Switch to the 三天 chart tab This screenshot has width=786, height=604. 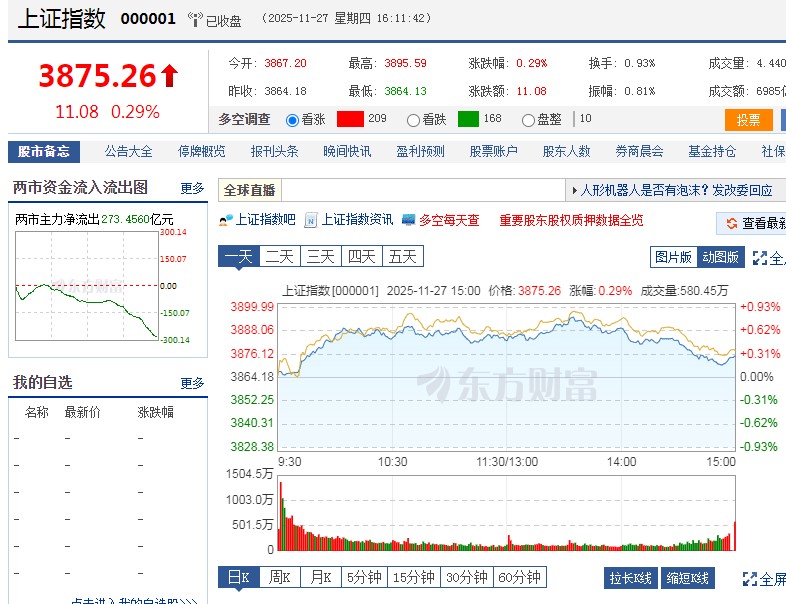pyautogui.click(x=321, y=257)
